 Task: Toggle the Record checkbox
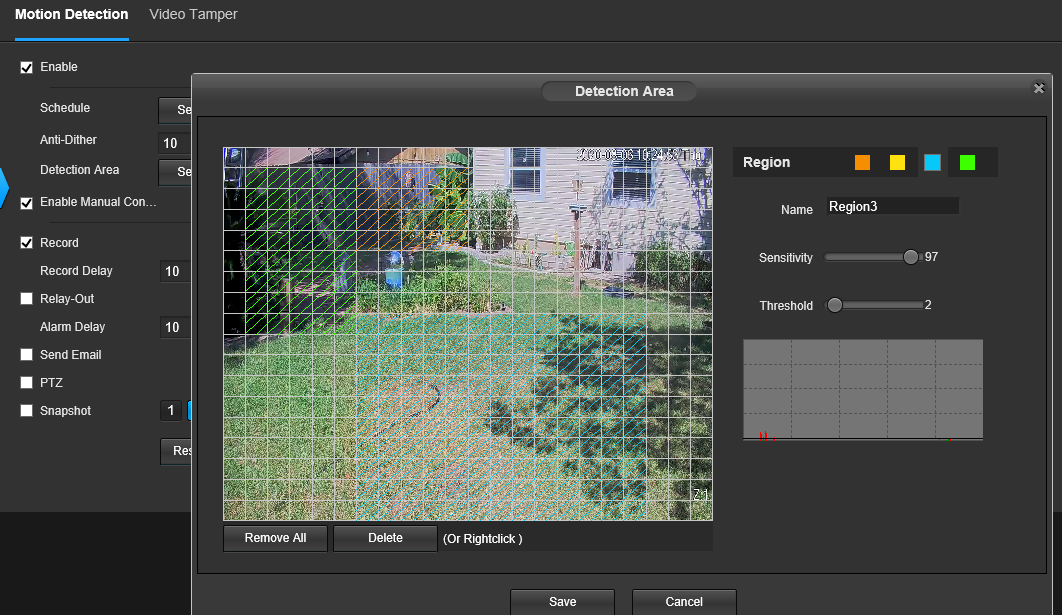point(26,242)
